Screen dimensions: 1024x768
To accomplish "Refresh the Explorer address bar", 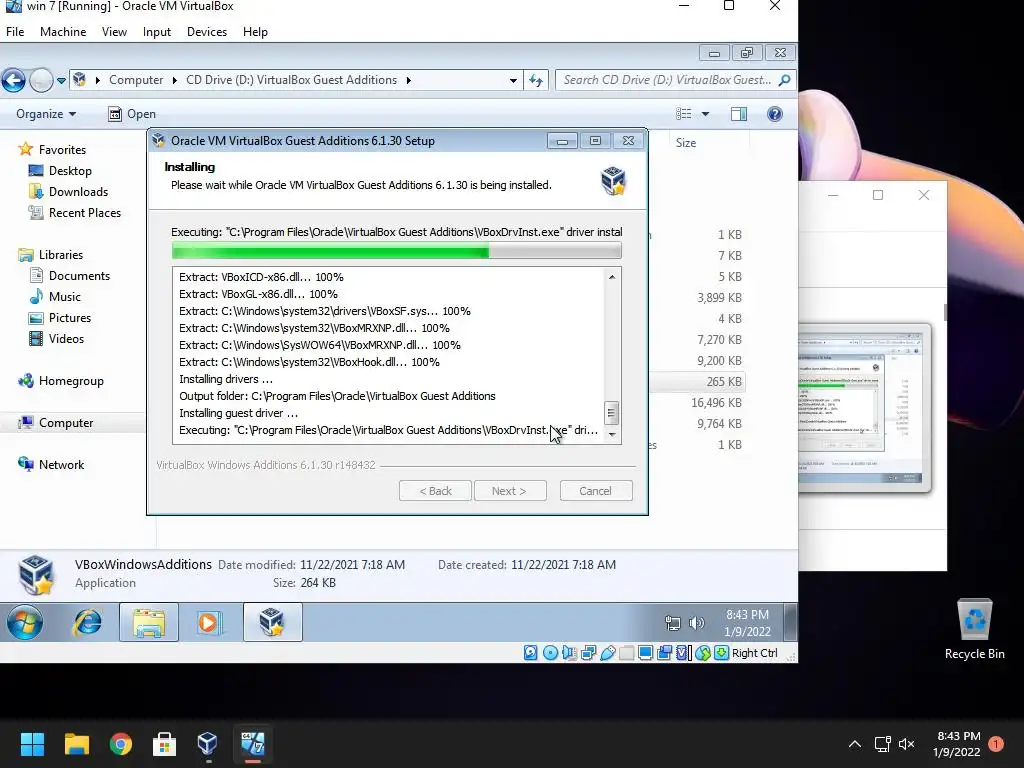I will click(536, 80).
